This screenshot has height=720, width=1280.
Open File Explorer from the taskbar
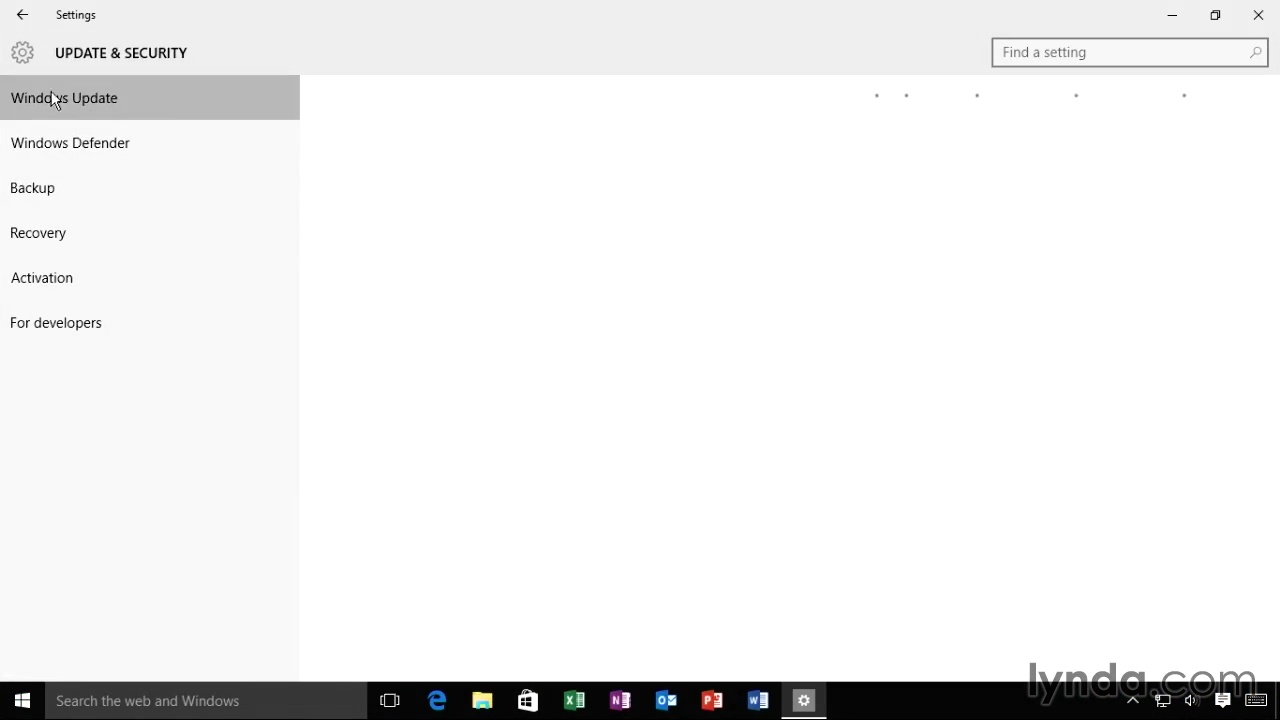click(482, 701)
